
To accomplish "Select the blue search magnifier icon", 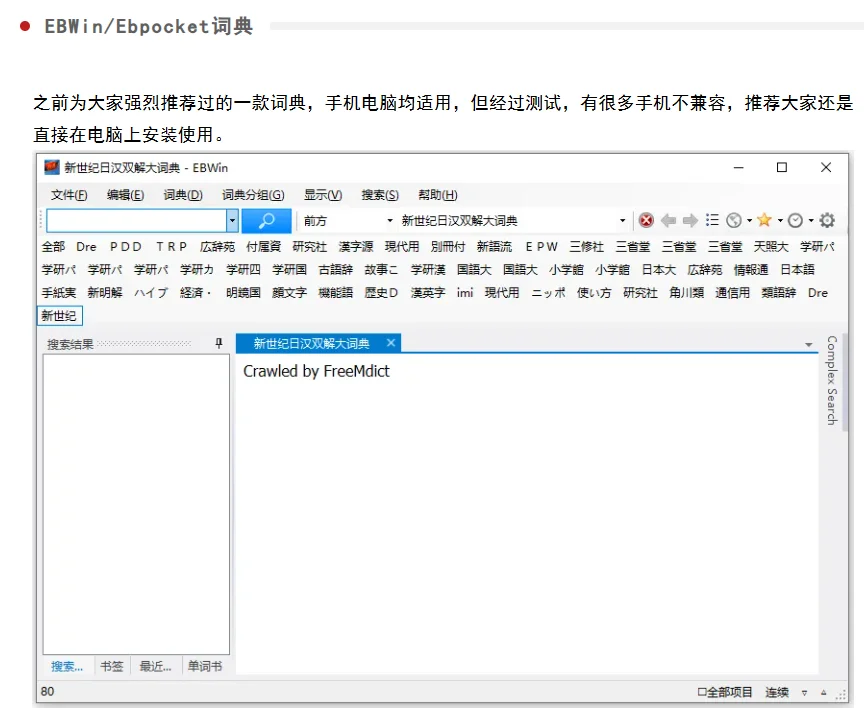I will tap(266, 220).
